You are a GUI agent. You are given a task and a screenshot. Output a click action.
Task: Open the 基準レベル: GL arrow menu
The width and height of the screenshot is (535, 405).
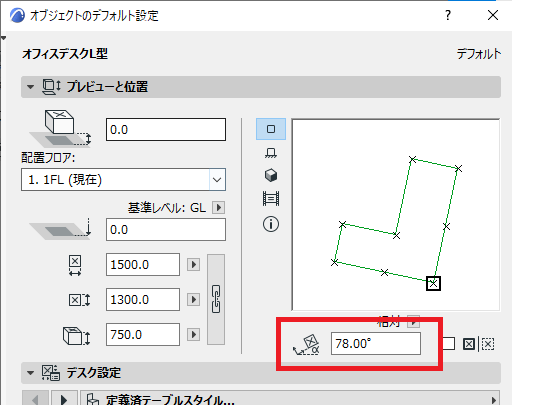tap(219, 207)
